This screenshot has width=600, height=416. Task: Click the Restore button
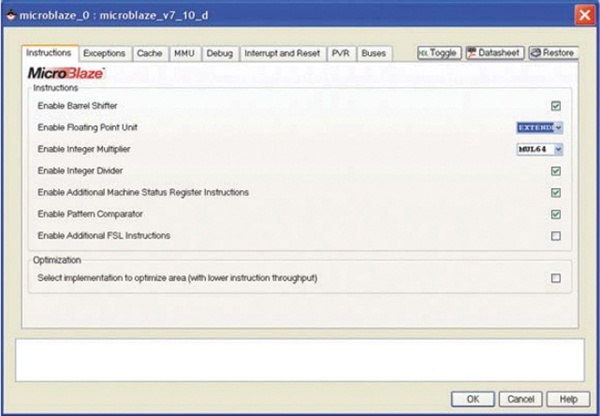coord(552,53)
